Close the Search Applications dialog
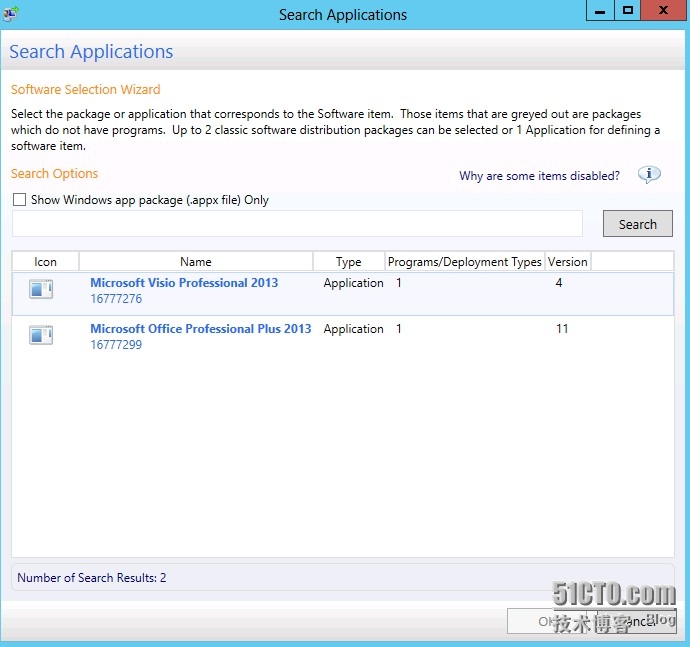The width and height of the screenshot is (690, 647). [664, 10]
